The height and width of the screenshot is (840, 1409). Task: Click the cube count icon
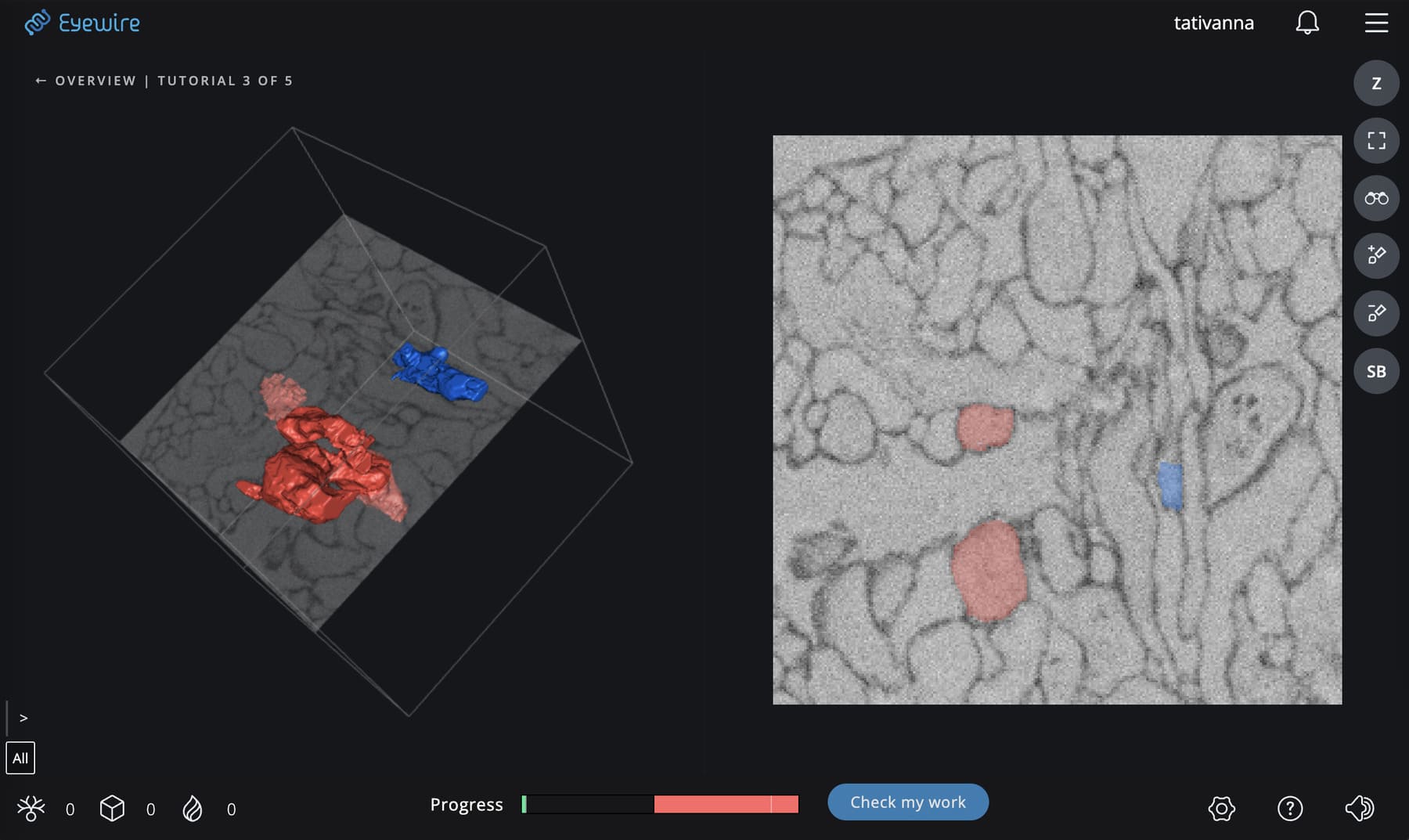112,809
